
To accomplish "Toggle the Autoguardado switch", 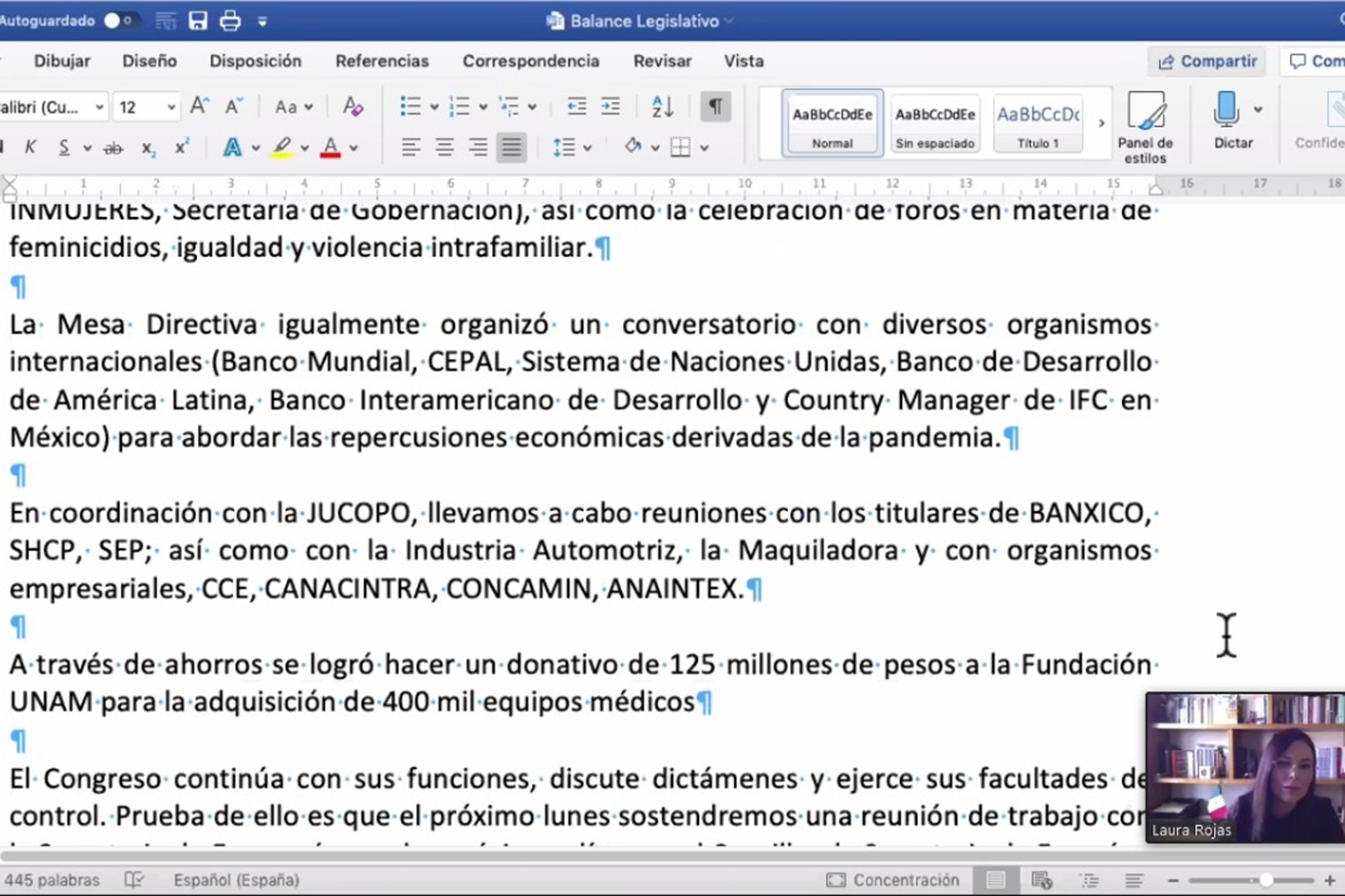I will pos(121,21).
